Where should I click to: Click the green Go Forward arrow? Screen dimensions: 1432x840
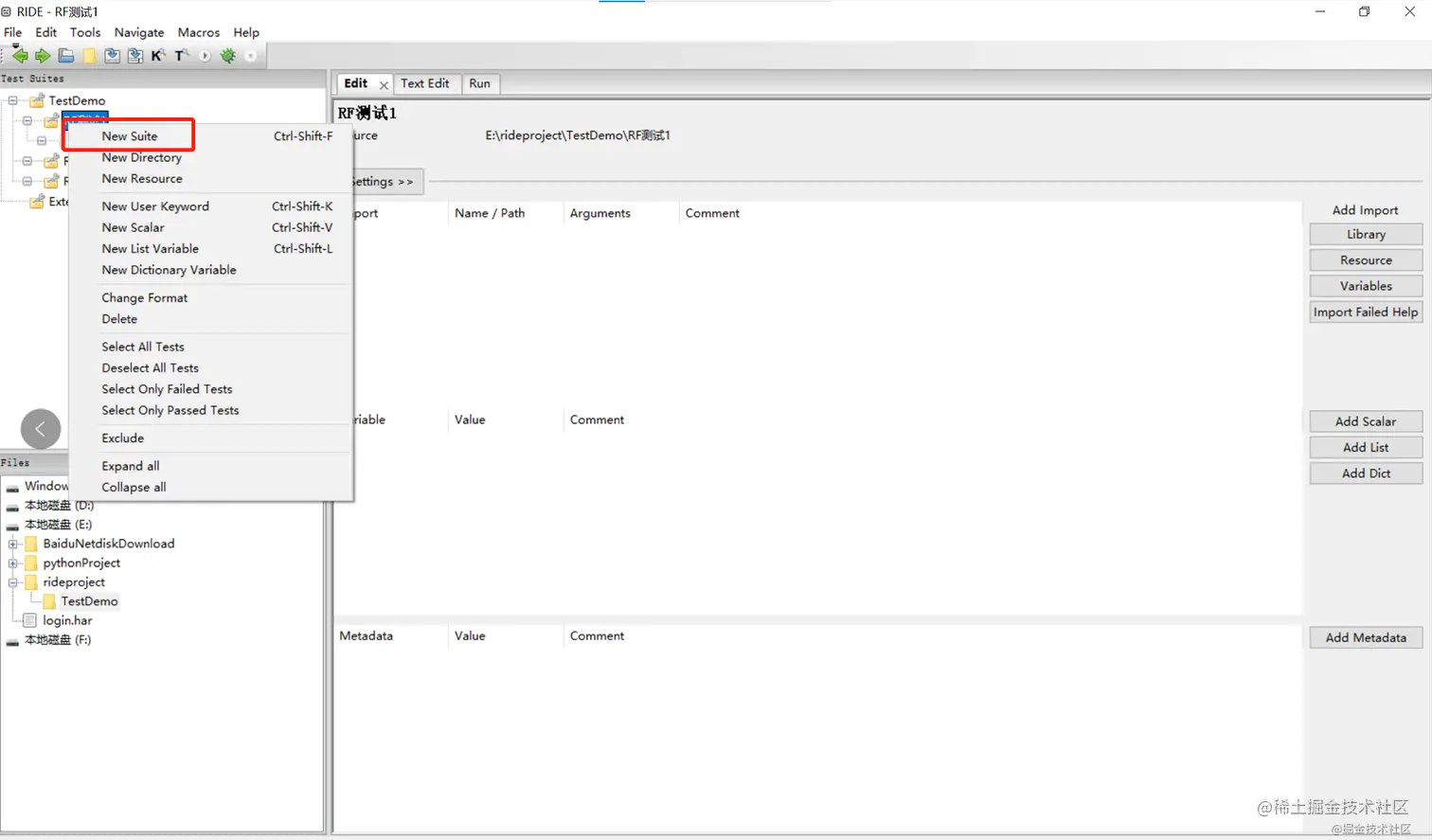[x=43, y=56]
